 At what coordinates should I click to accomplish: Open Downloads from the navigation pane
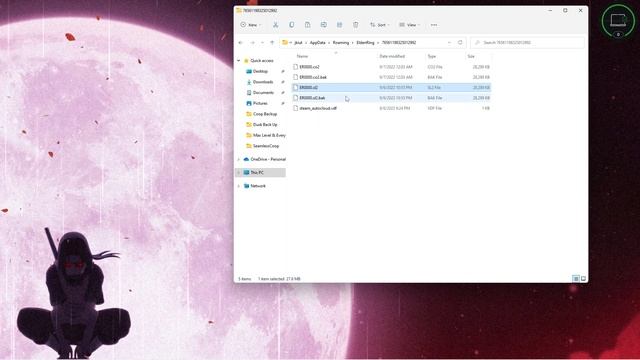tap(263, 82)
